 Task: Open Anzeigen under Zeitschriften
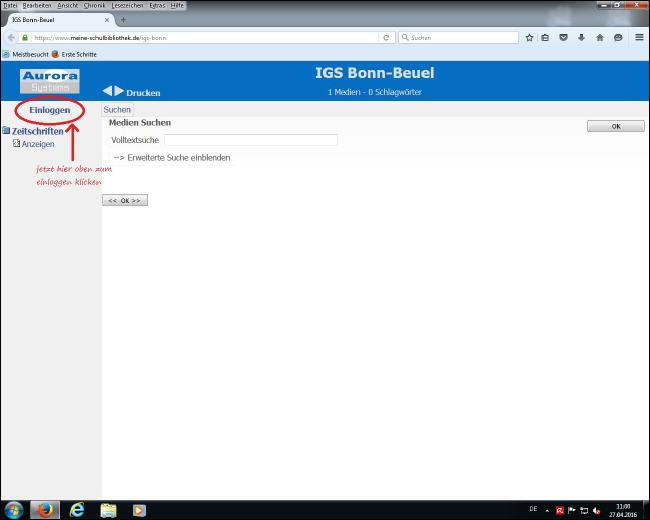coord(38,144)
